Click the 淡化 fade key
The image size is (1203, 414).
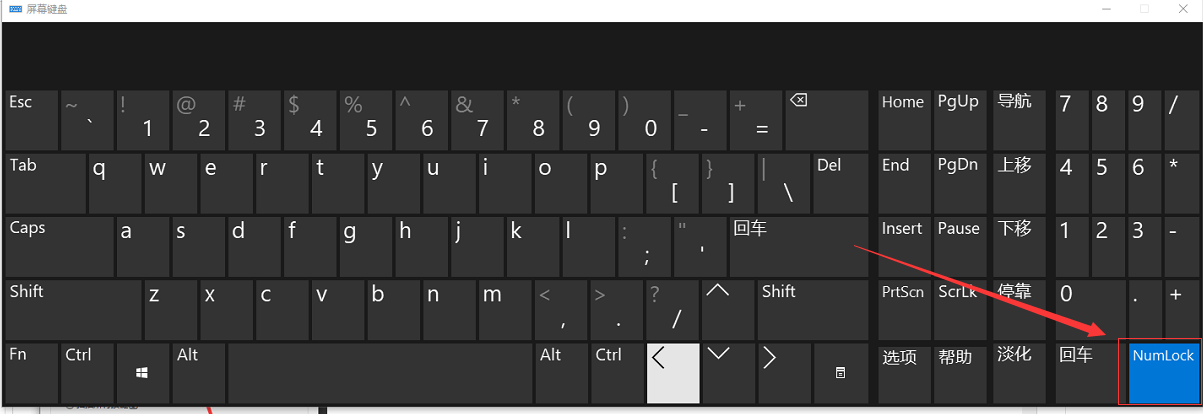pyautogui.click(x=1016, y=372)
